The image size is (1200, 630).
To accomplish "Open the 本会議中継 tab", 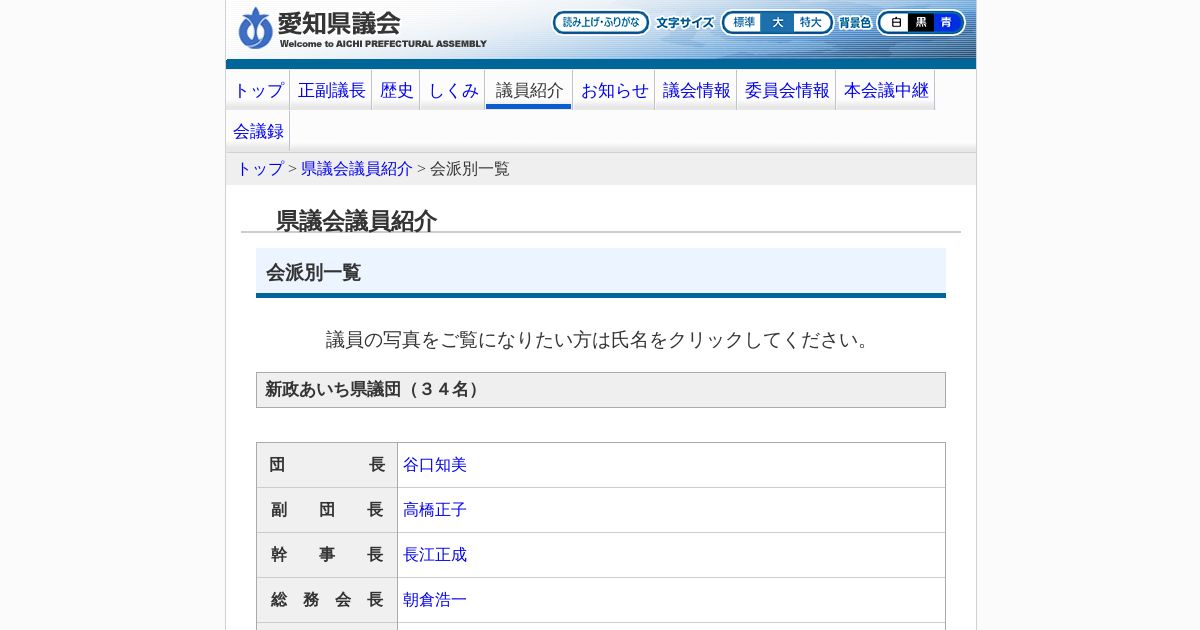I will click(886, 90).
